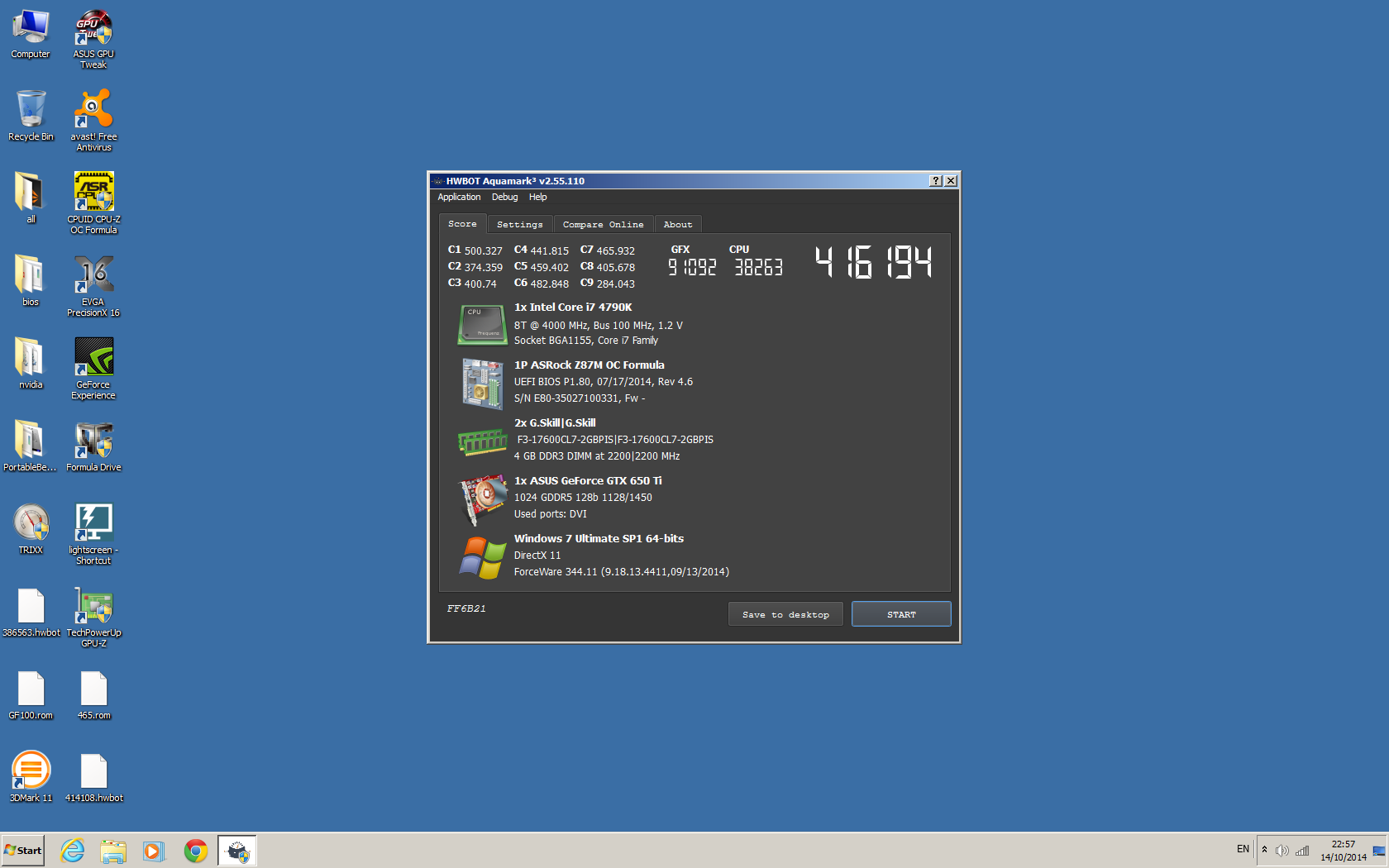Click the CPU chip icon in Aquamark
Viewport: 1389px width, 868px height.
pos(482,324)
